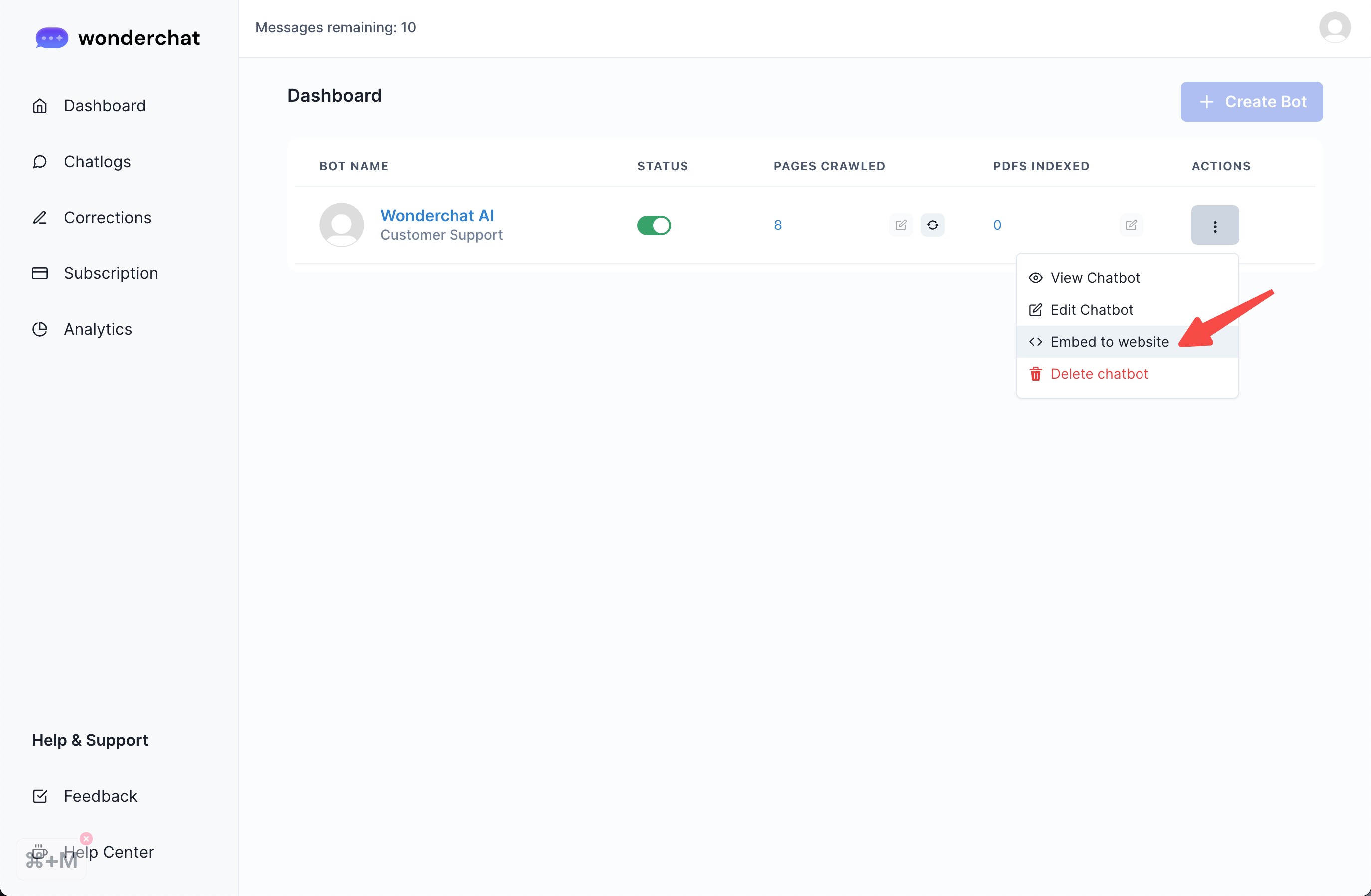Viewport: 1371px width, 896px height.
Task: Click Delete chatbot in the menu
Action: pyautogui.click(x=1099, y=374)
